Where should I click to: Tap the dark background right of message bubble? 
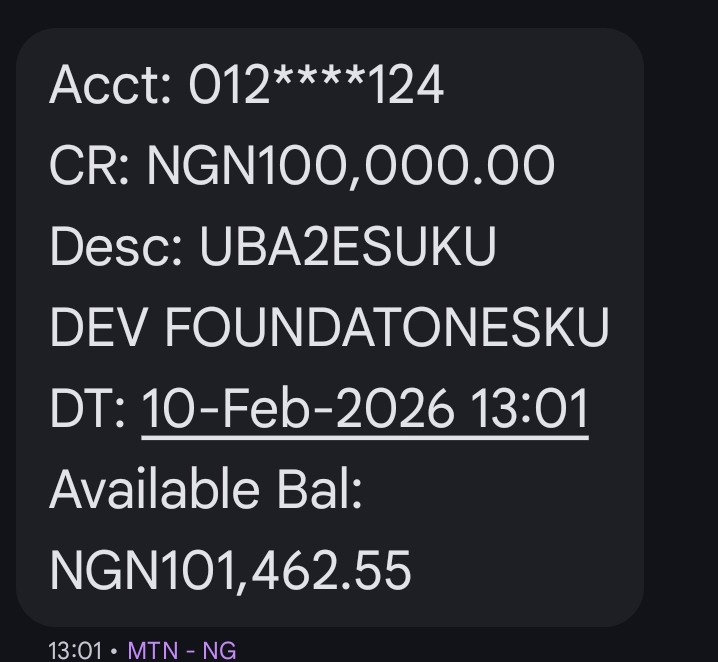[682, 330]
